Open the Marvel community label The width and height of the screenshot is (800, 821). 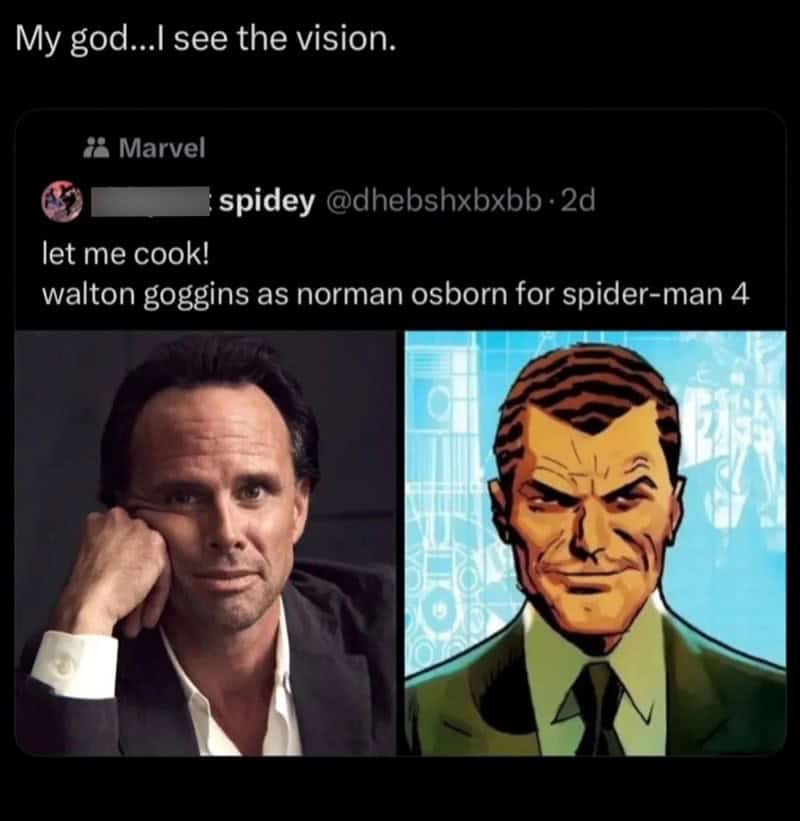pos(161,149)
